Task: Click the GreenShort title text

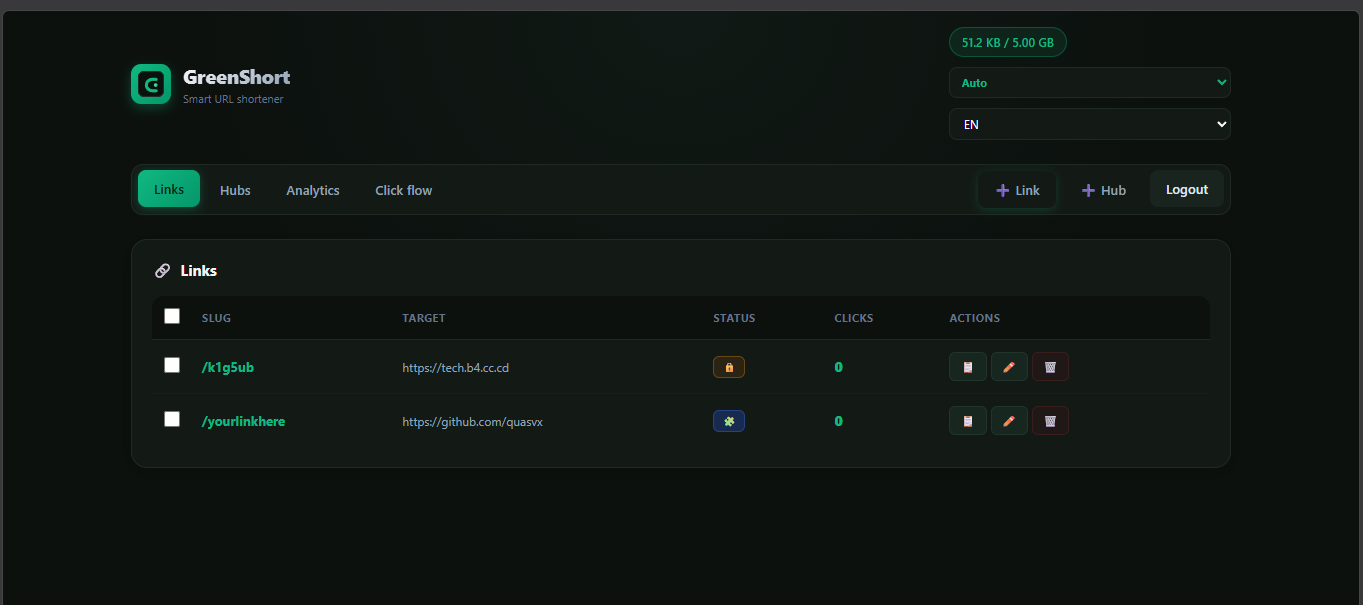Action: click(x=237, y=77)
